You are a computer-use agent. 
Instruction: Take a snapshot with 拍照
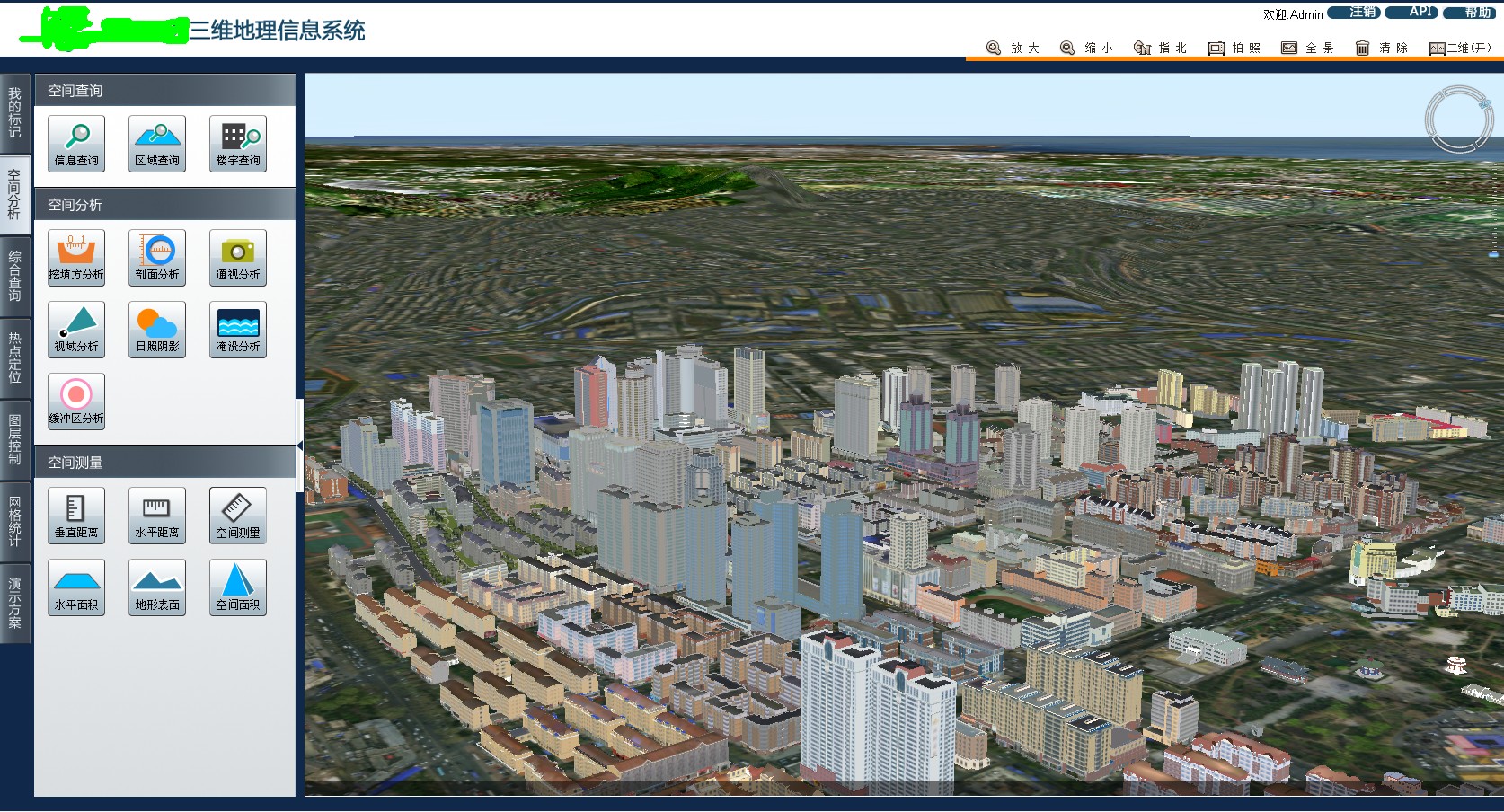(x=1235, y=48)
